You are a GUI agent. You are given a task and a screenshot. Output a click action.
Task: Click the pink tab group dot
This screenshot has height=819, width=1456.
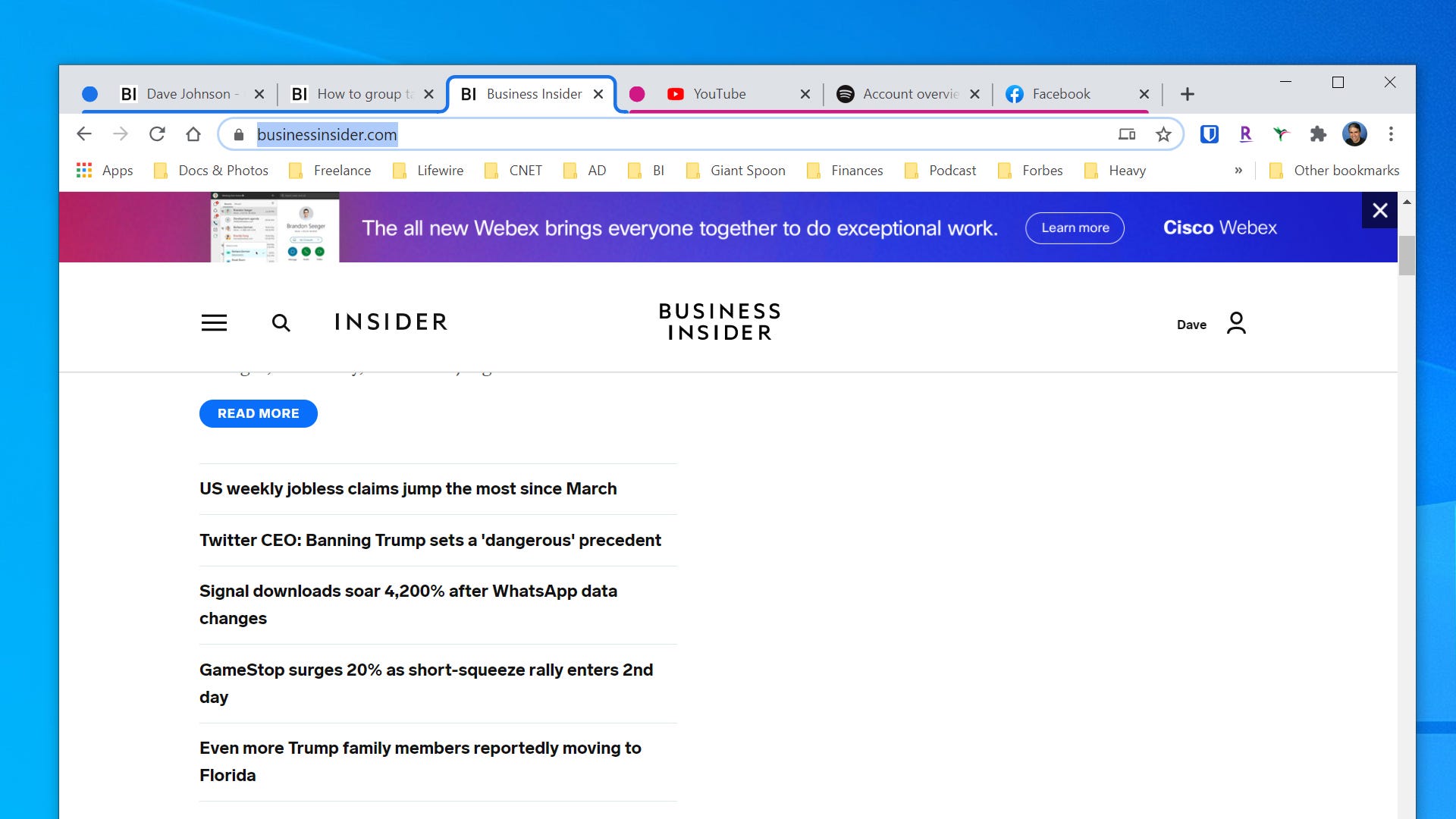click(637, 94)
